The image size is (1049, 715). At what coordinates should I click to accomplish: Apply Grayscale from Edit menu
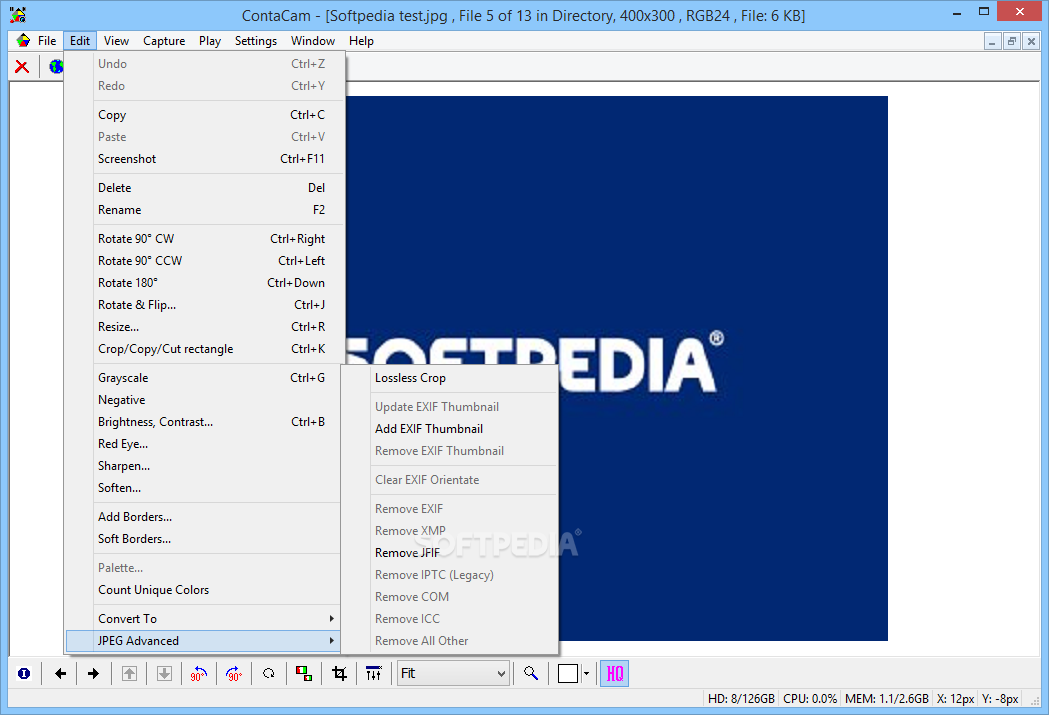point(203,378)
